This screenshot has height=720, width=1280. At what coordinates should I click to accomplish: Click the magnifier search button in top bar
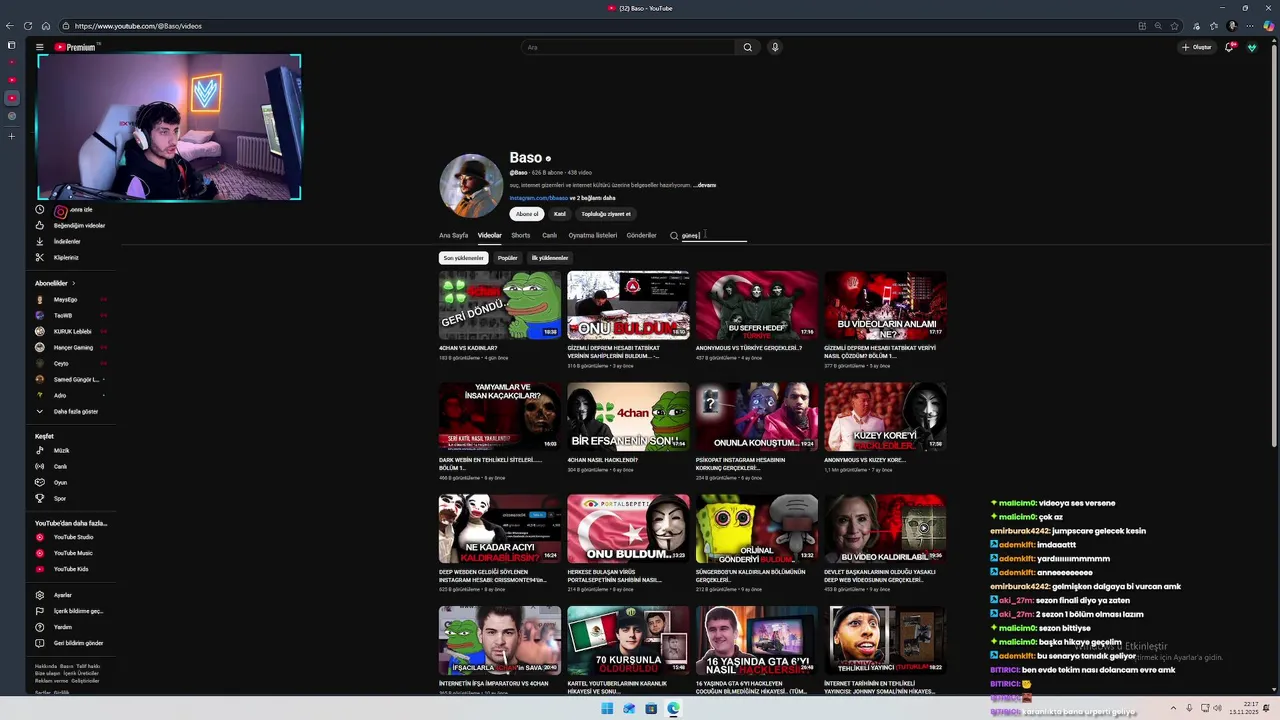[747, 47]
